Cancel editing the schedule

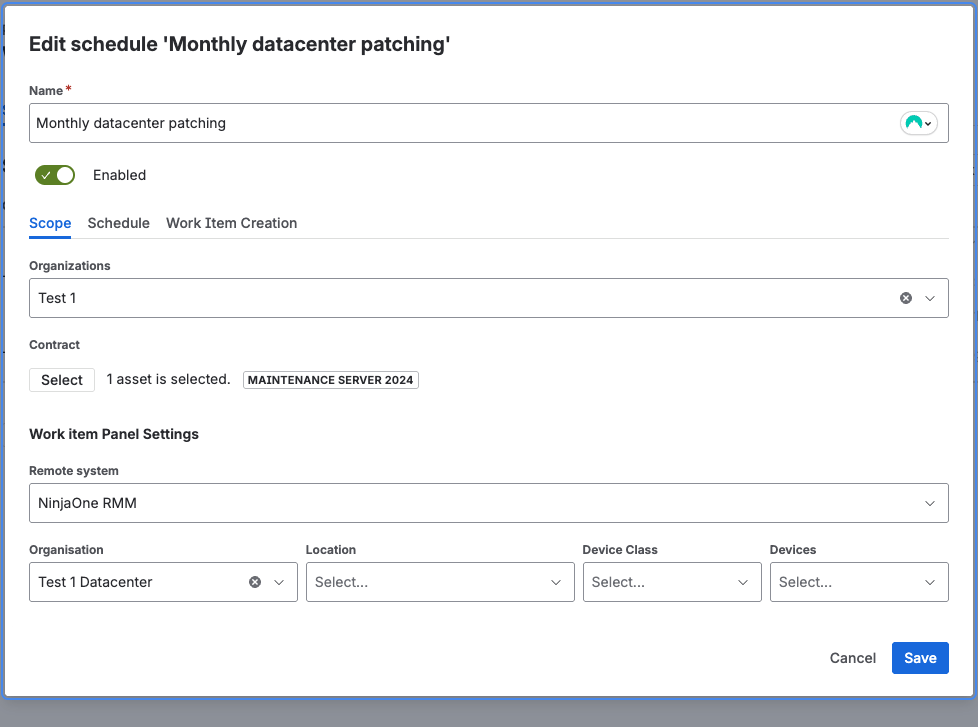(x=852, y=658)
